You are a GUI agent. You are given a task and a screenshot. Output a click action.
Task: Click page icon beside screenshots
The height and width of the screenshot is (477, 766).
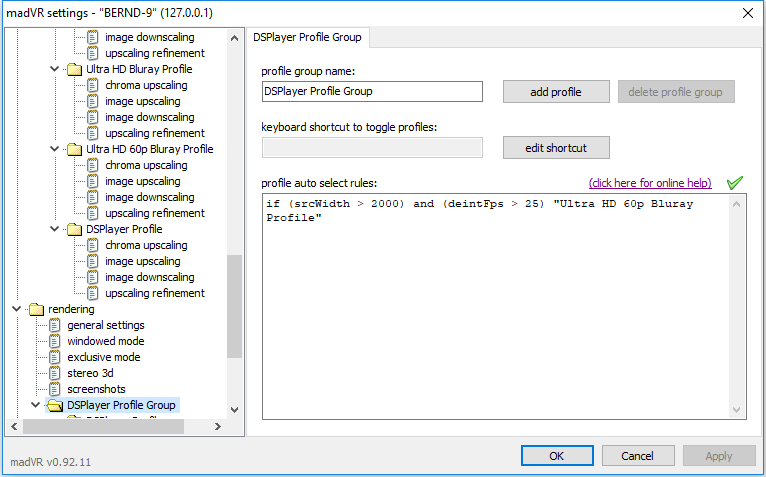click(55, 389)
